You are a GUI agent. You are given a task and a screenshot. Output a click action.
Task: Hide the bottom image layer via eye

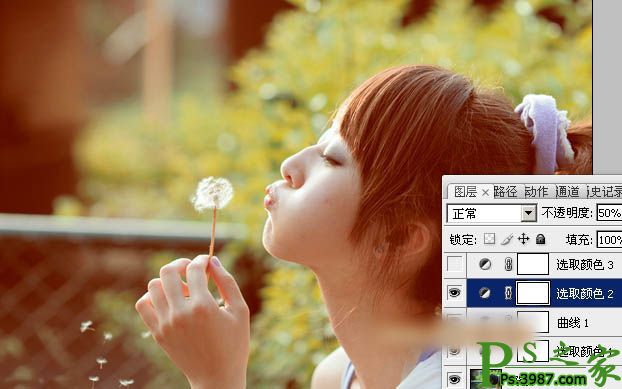(455, 379)
